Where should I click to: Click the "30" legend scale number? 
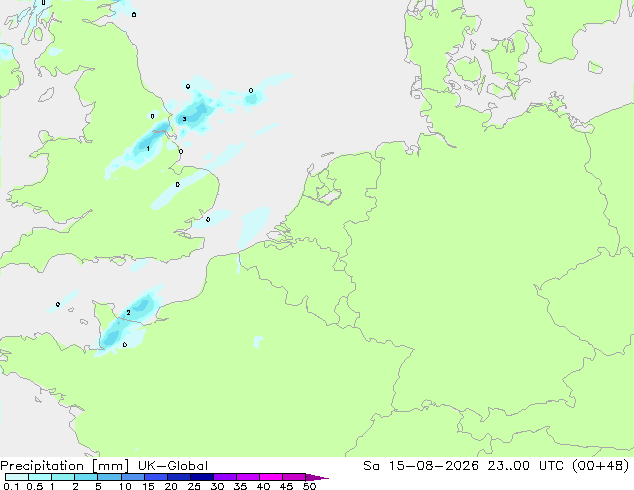218,486
